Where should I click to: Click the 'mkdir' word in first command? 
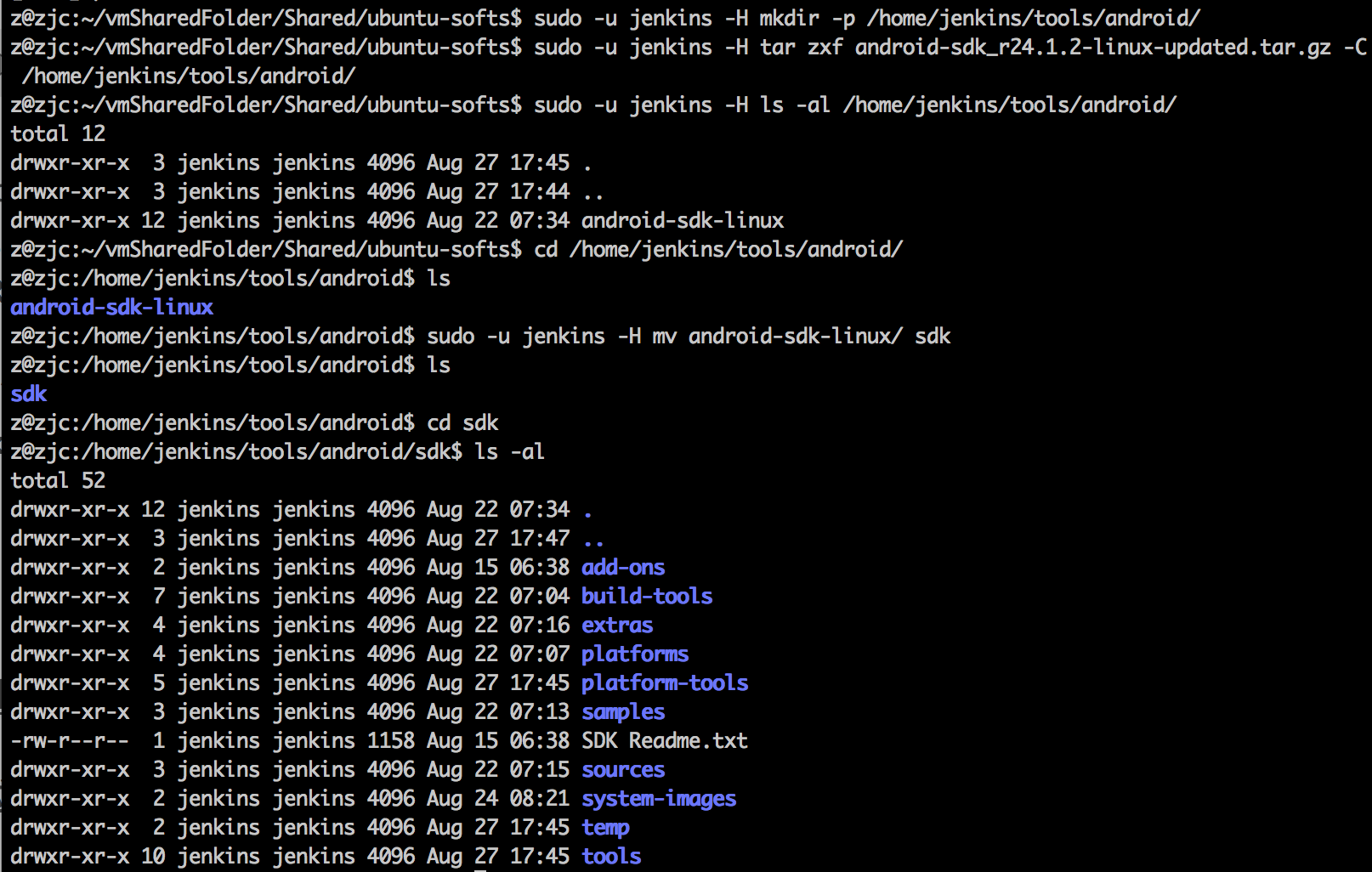(789, 18)
